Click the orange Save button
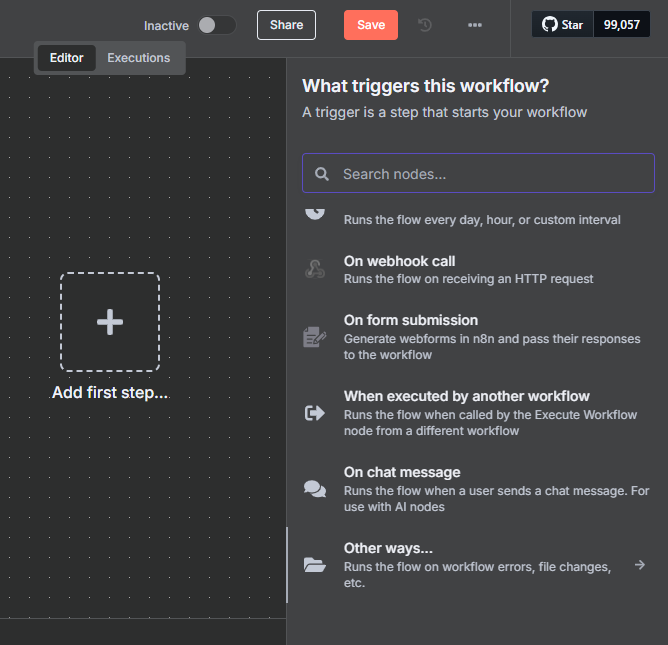668x645 pixels. pyautogui.click(x=371, y=25)
